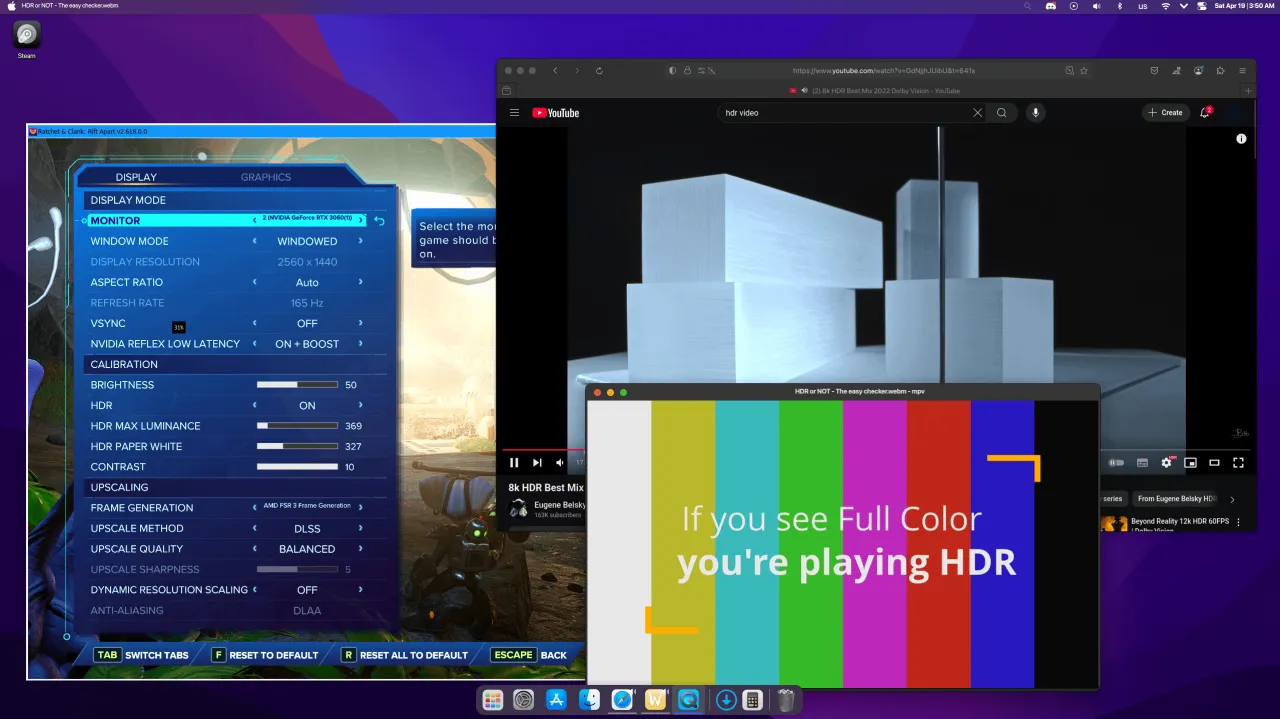This screenshot has height=719, width=1280.
Task: Expand the UPSCALE METHOD DLSS option
Action: pyautogui.click(x=358, y=528)
